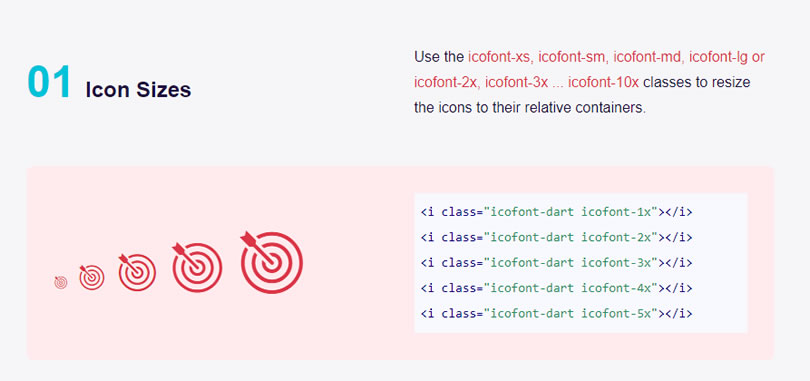Click the icofont-2x code line
This screenshot has width=810, height=381.
tap(556, 237)
